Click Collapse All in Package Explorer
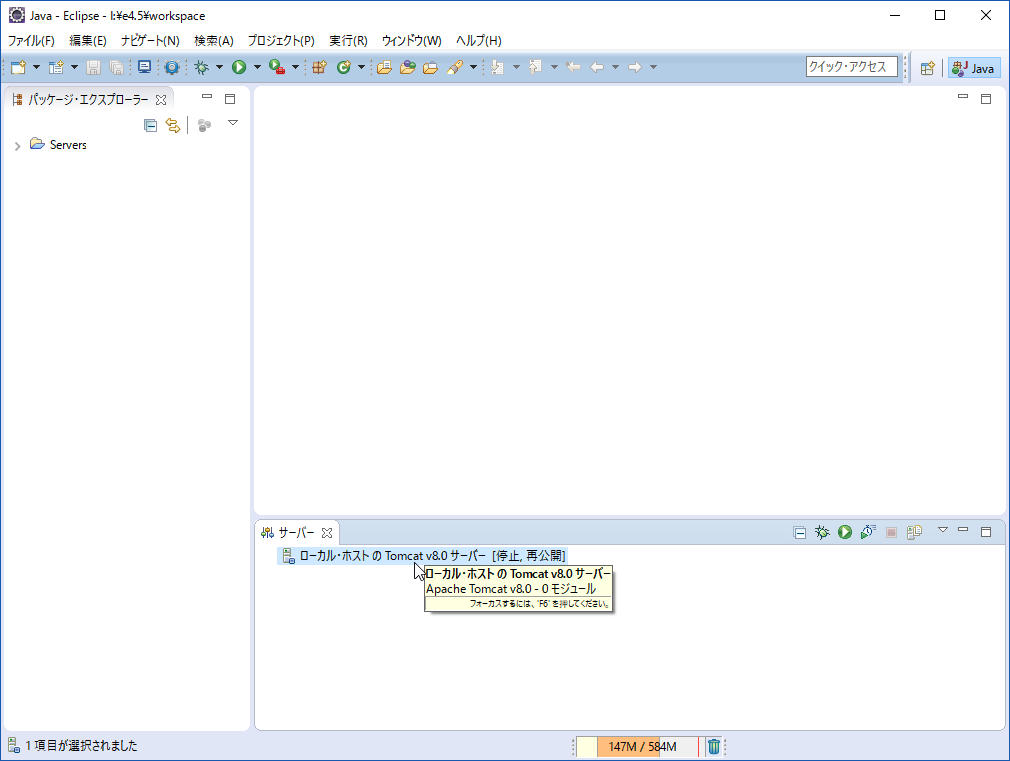 (x=150, y=125)
